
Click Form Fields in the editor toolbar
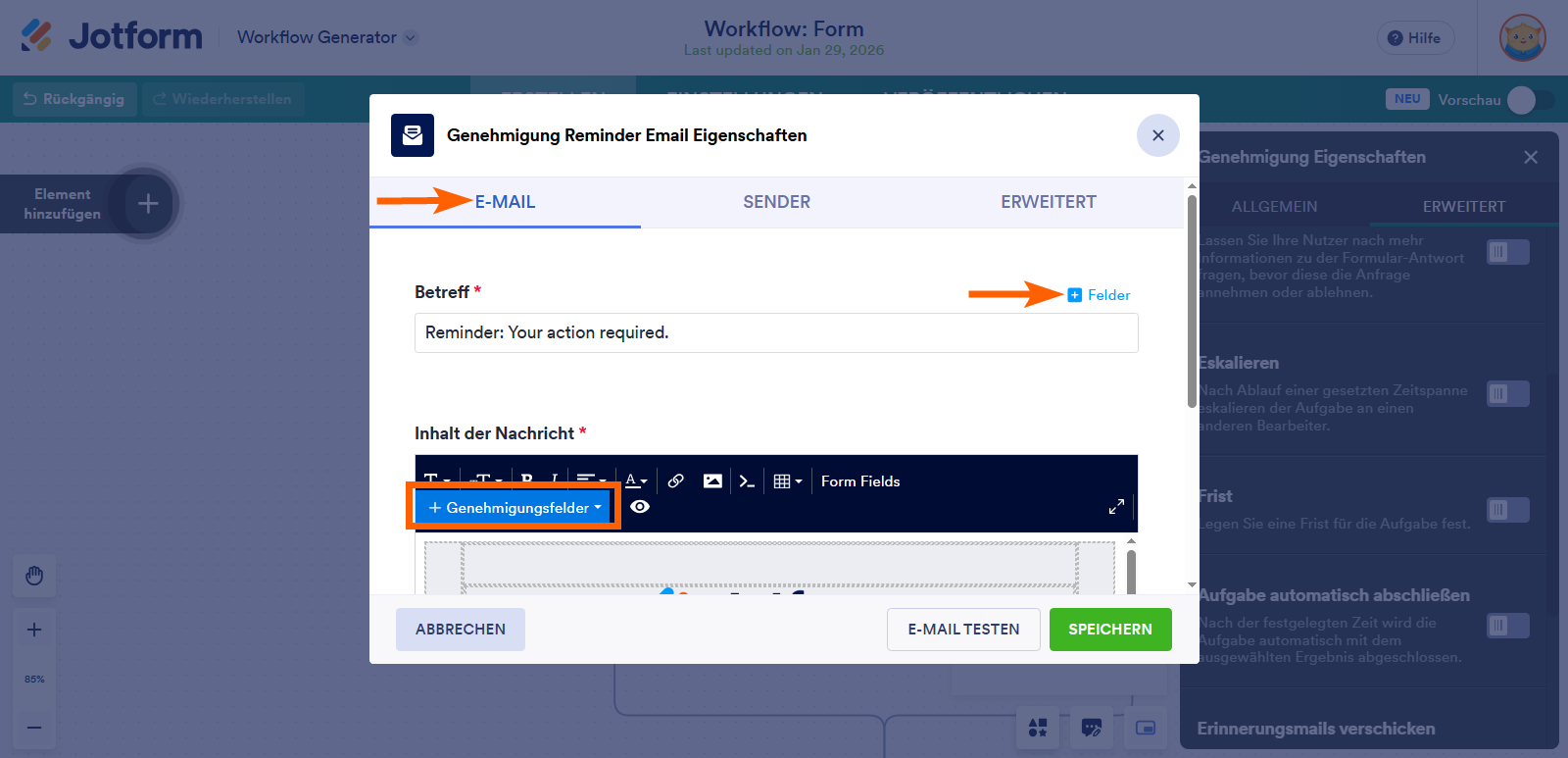click(x=859, y=480)
